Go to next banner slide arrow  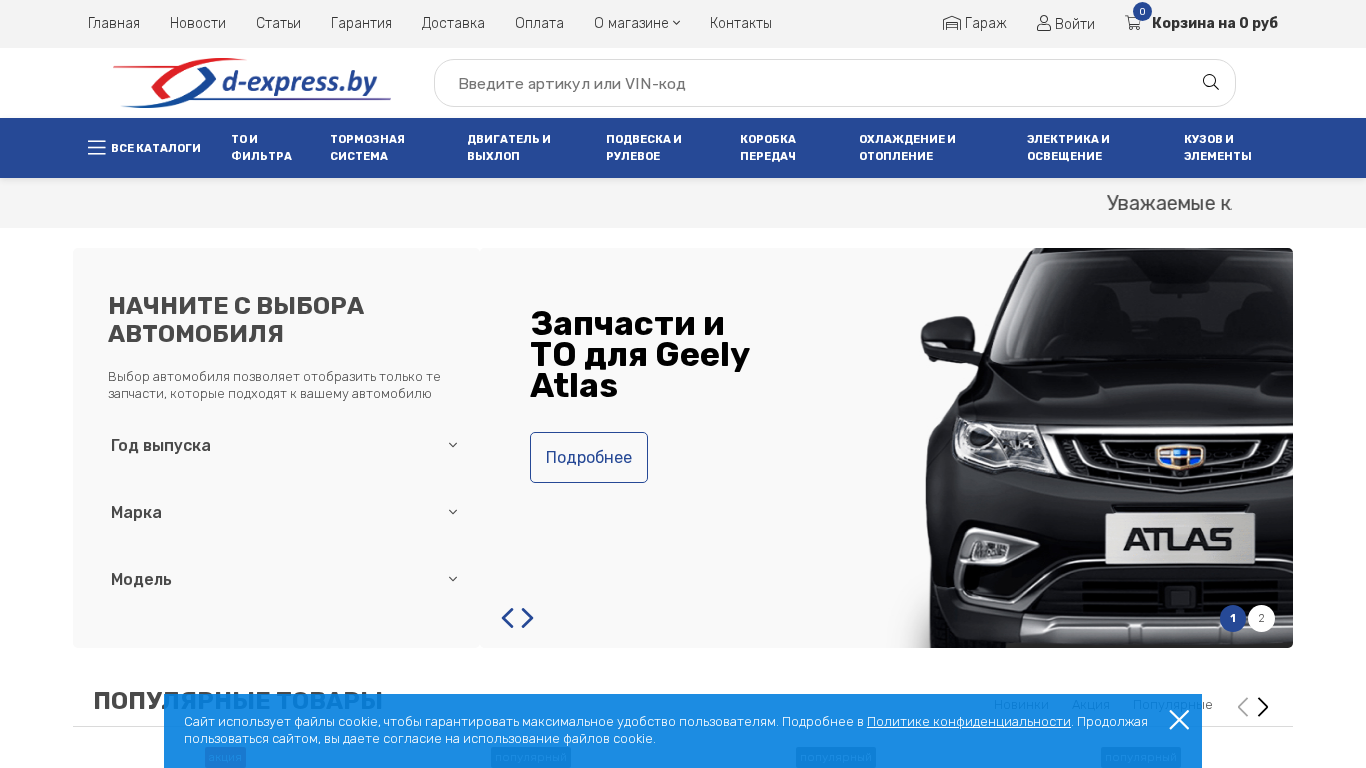click(x=528, y=618)
